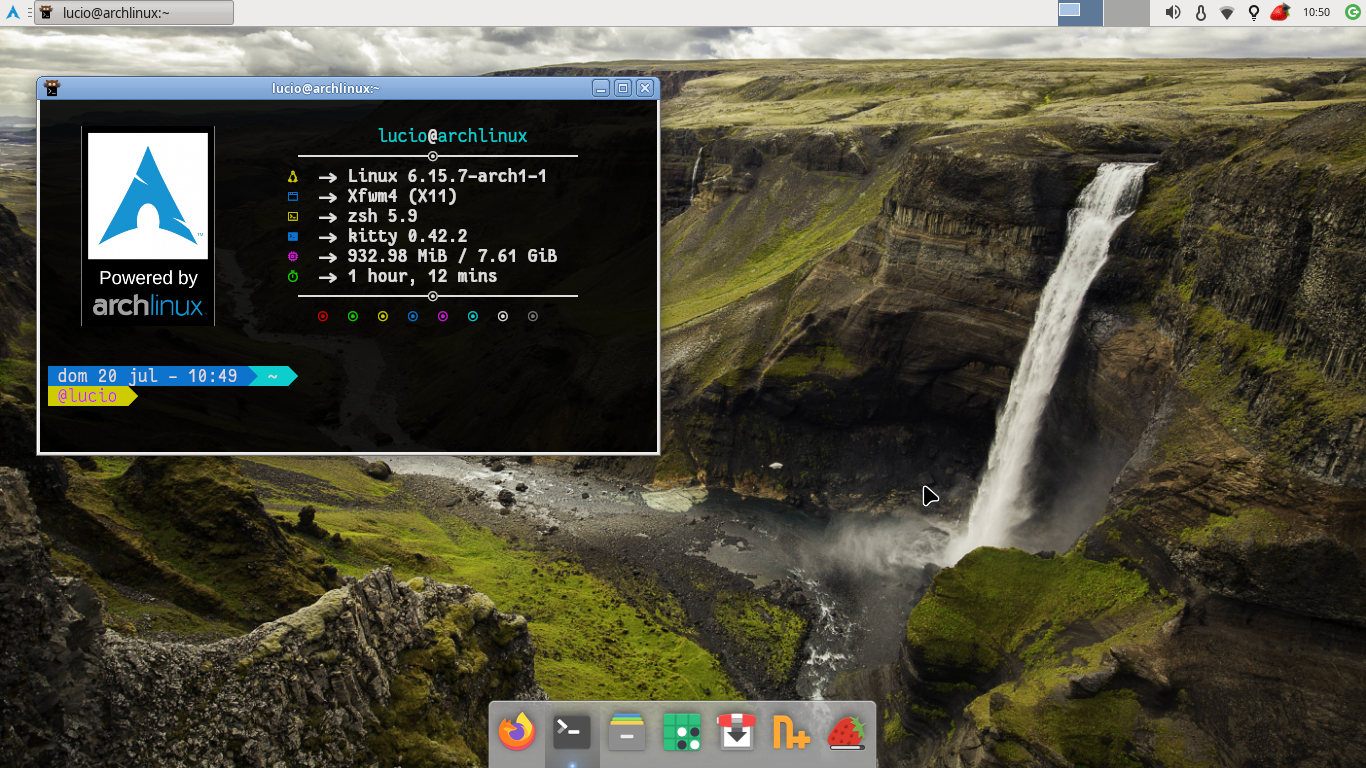Click 'Linux 6.15.7-arch1-1' kernel line
The width and height of the screenshot is (1366, 768).
pyautogui.click(x=447, y=176)
